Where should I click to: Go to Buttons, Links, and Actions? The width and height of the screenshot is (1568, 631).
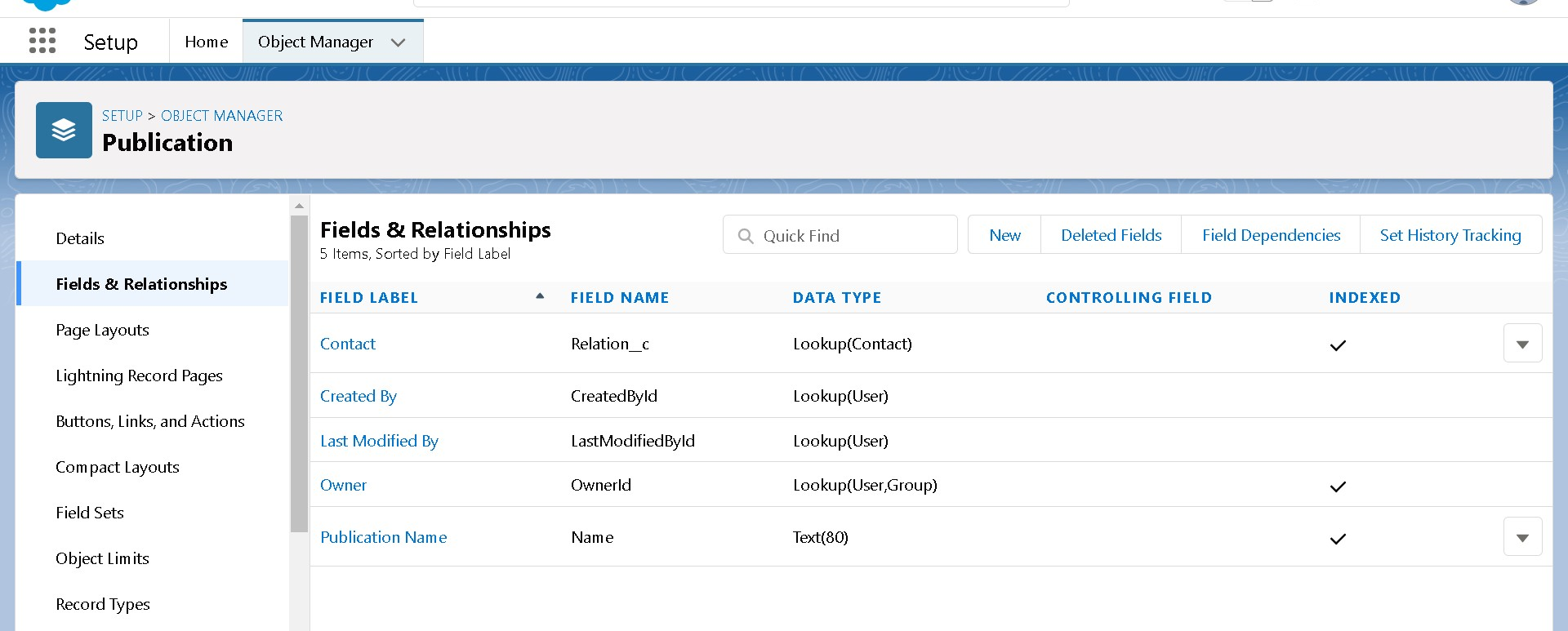150,421
